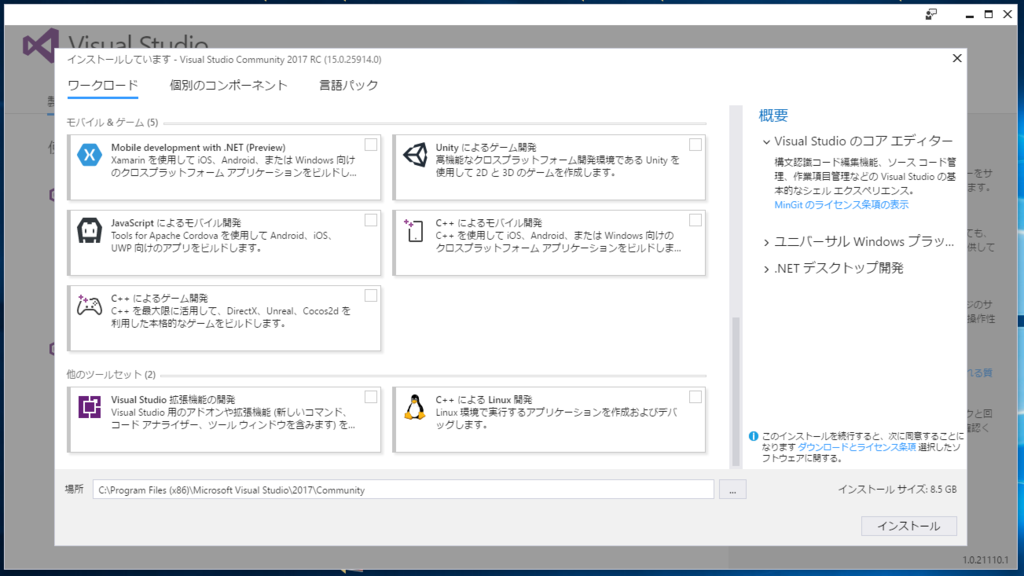This screenshot has width=1024, height=576.
Task: Close the installer workload dialog
Action: [957, 58]
